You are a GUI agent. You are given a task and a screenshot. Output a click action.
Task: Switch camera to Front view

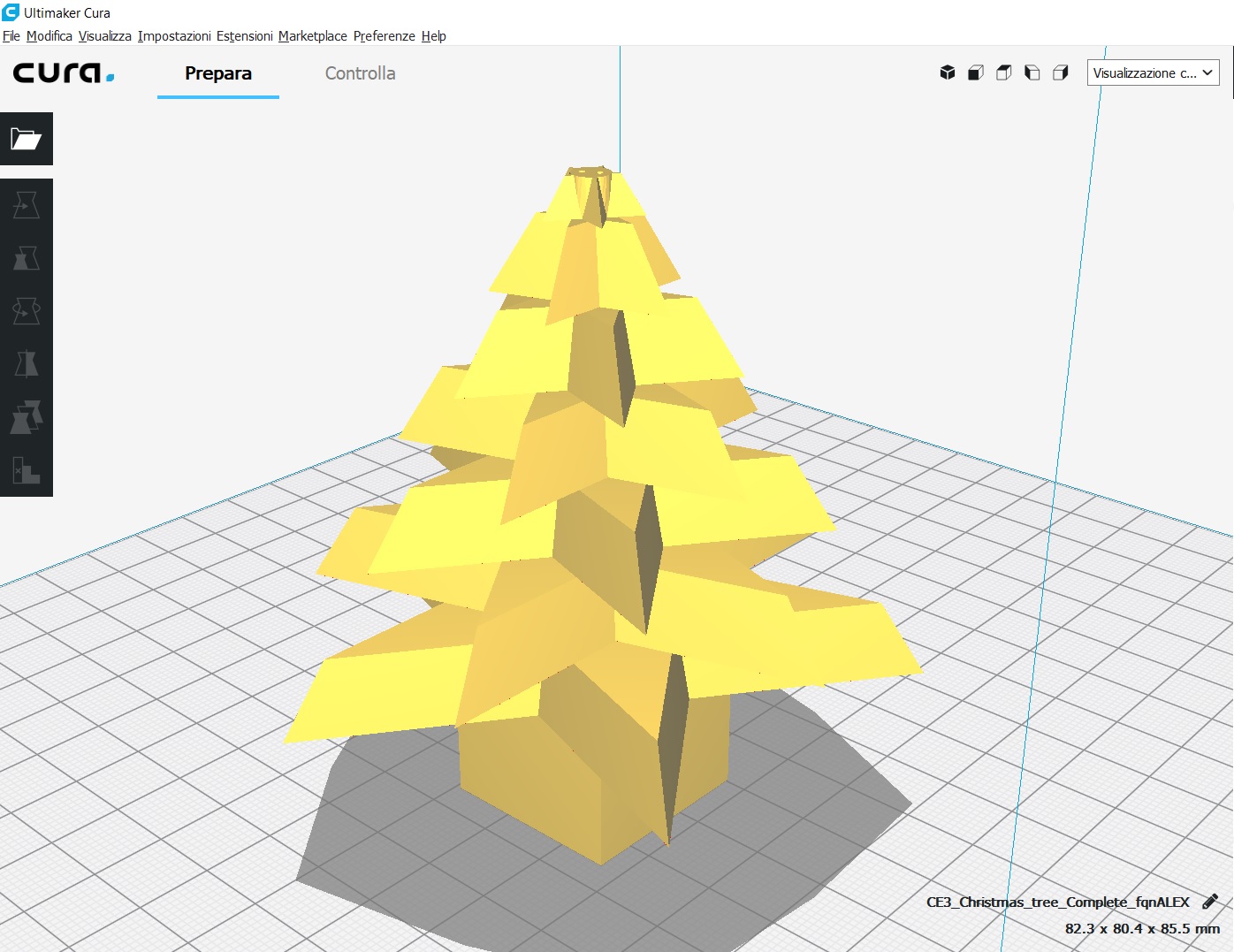point(976,72)
